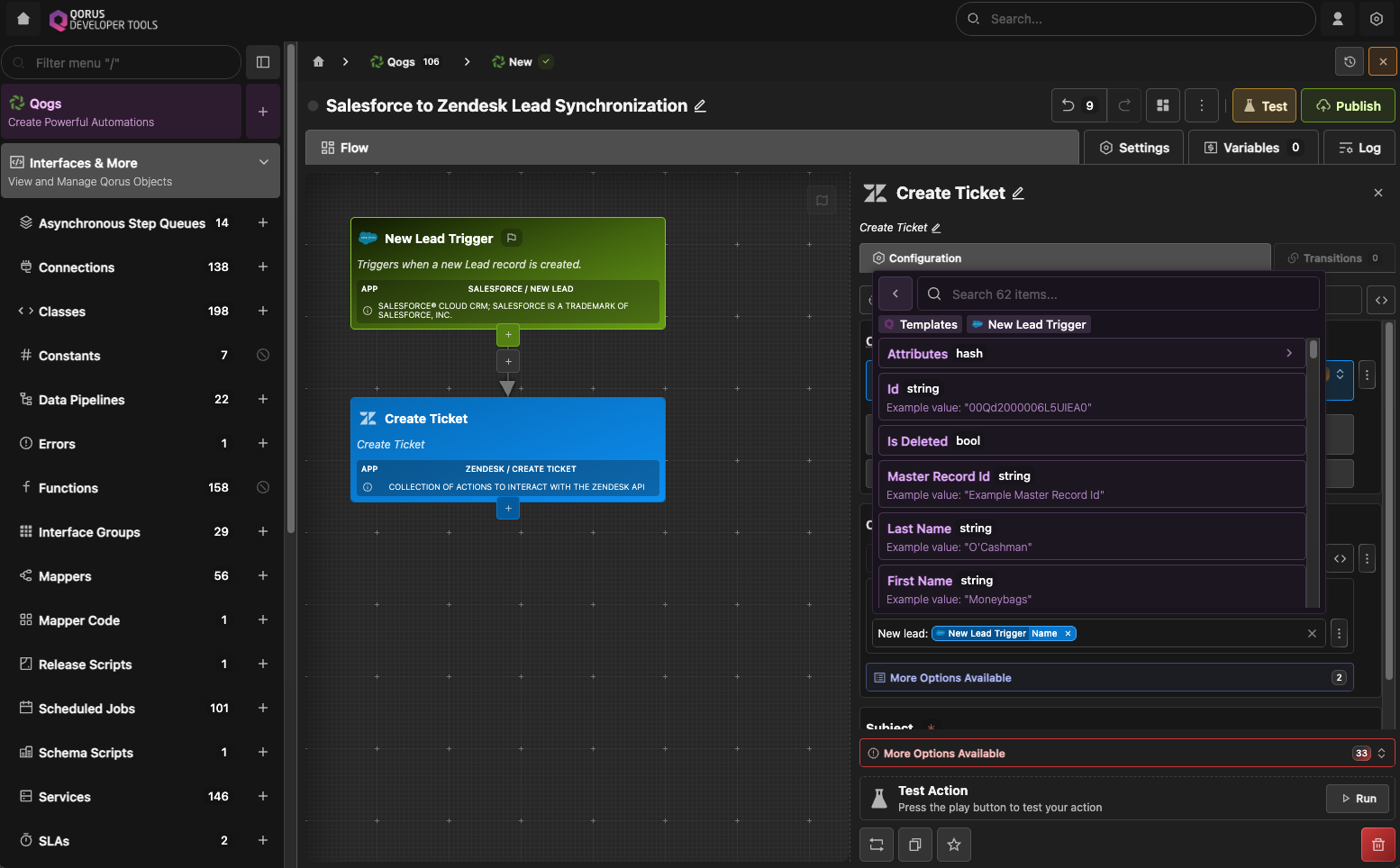Run the test action
Screen dimensions: 1400x868
1358,799
